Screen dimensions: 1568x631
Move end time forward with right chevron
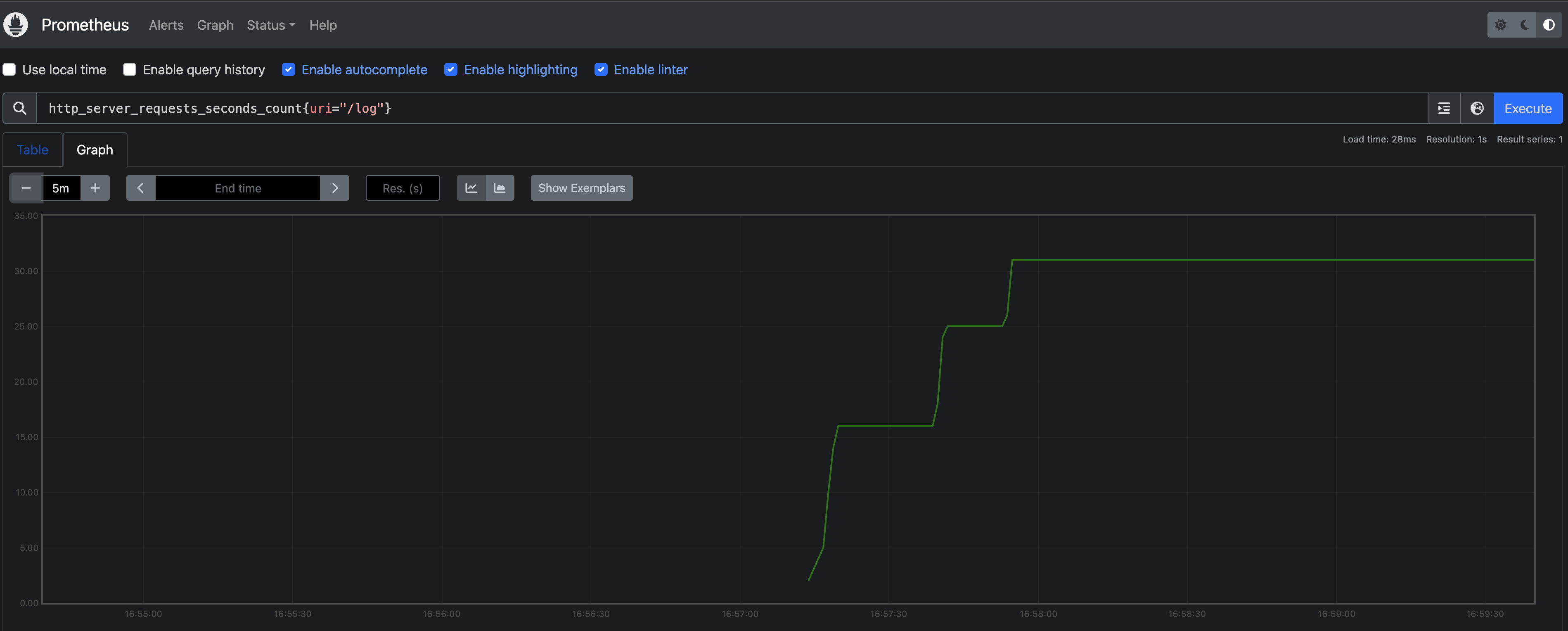point(335,188)
